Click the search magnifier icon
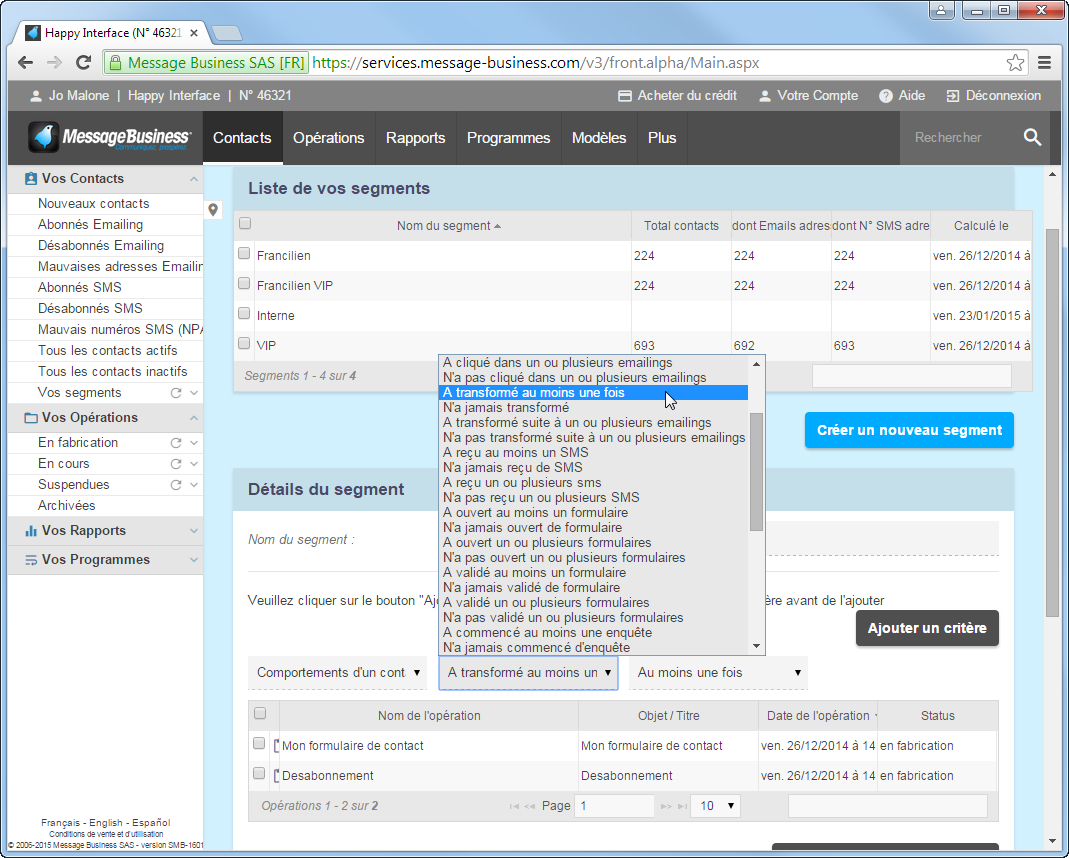The width and height of the screenshot is (1069, 858). point(1032,137)
